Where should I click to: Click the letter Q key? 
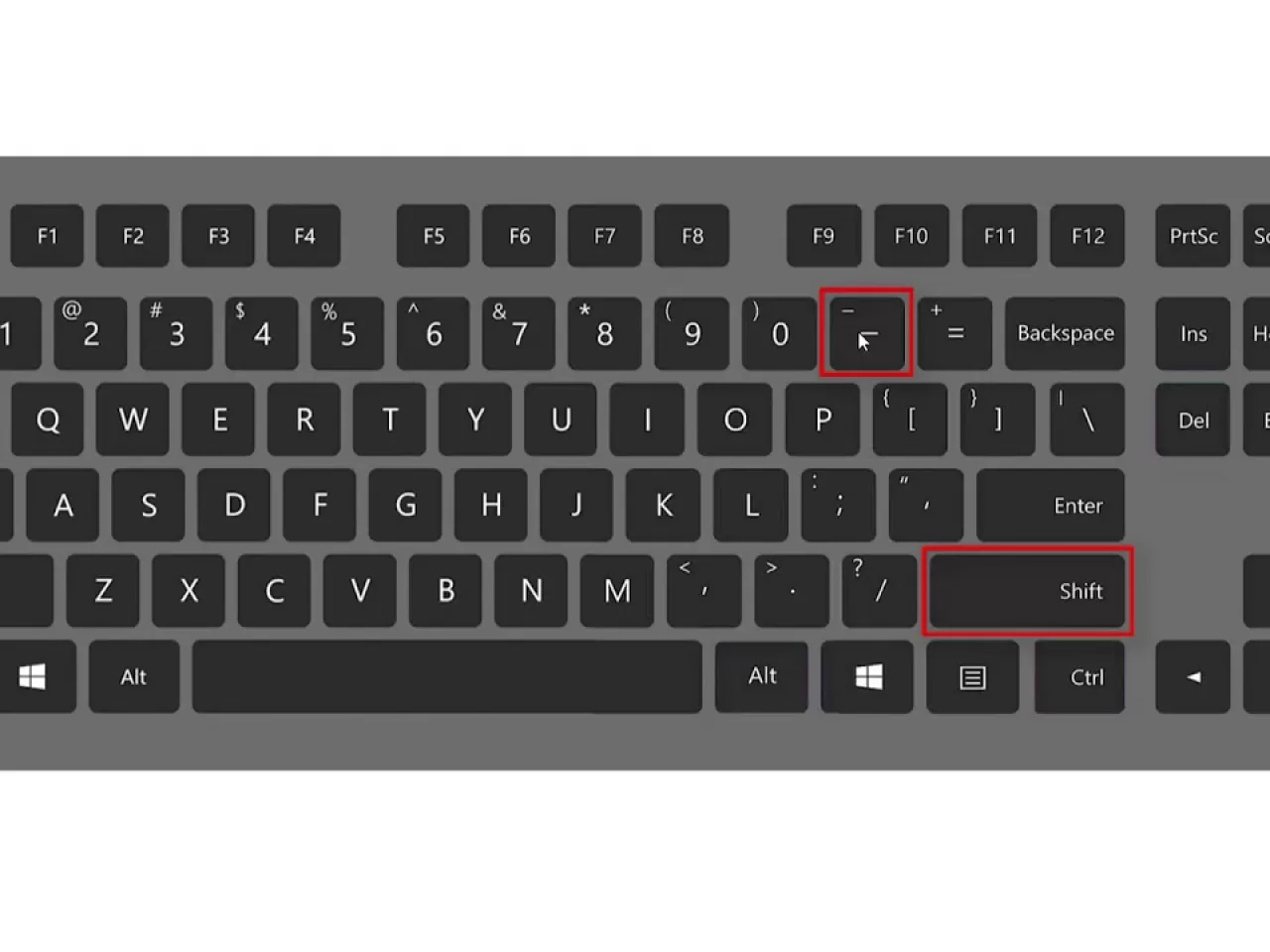pyautogui.click(x=48, y=420)
